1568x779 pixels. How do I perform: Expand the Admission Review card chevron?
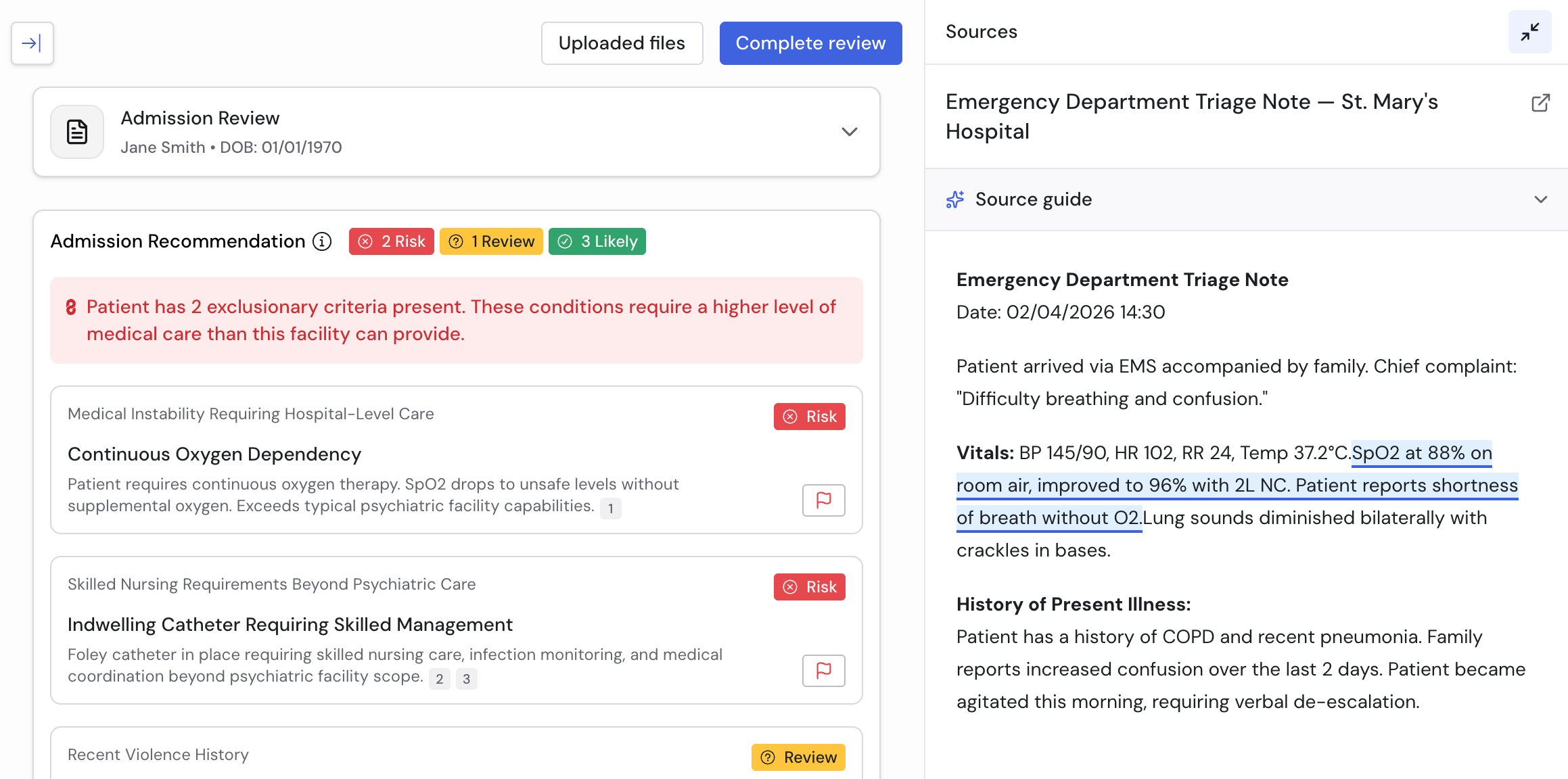(850, 132)
